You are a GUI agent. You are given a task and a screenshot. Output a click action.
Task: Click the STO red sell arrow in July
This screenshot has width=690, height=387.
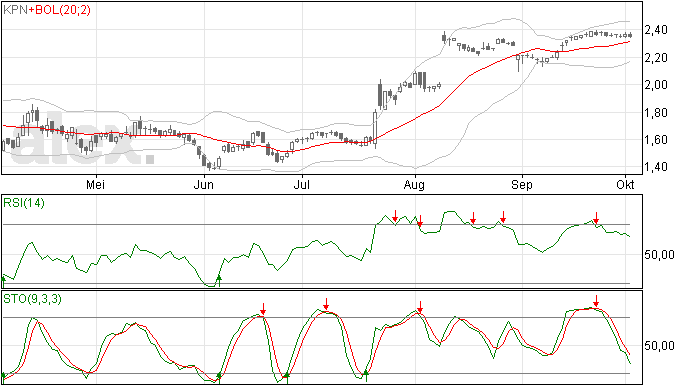[x=326, y=304]
